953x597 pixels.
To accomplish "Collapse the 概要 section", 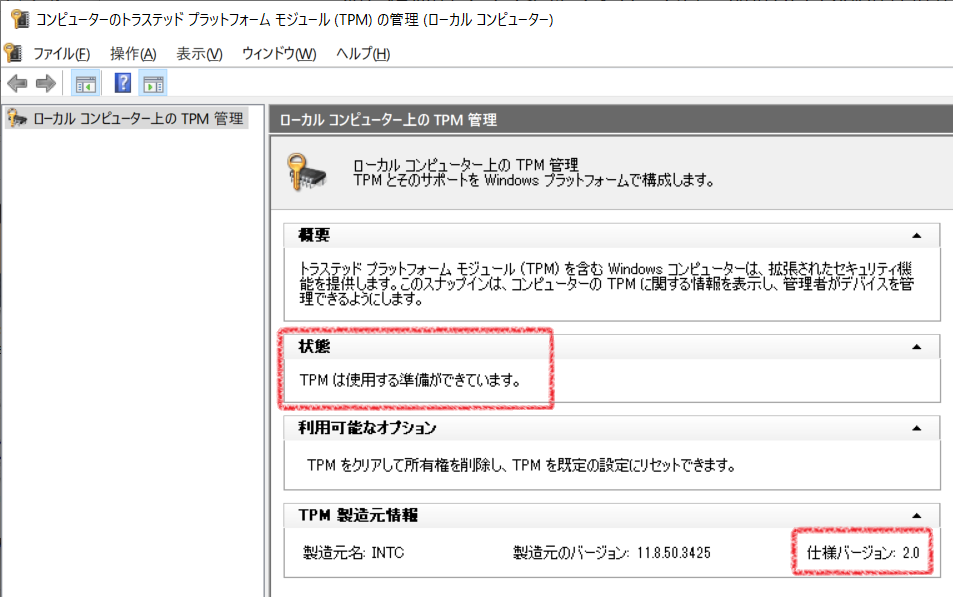I will (917, 236).
